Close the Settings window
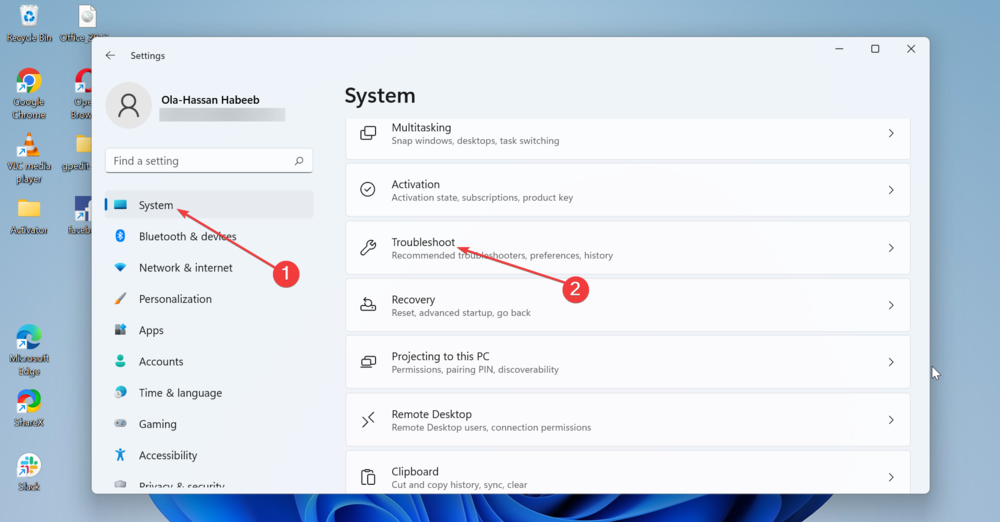Screen dimensions: 1000x522 tap(911, 49)
